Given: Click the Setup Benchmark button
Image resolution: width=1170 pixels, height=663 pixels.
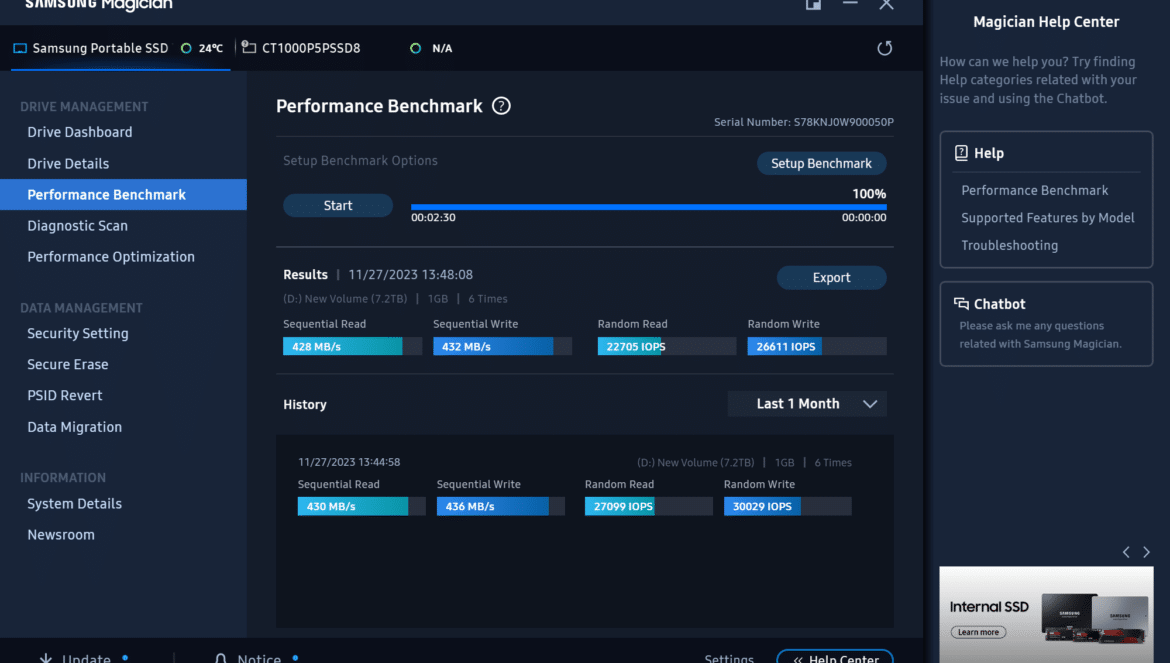Looking at the screenshot, I should pyautogui.click(x=822, y=163).
